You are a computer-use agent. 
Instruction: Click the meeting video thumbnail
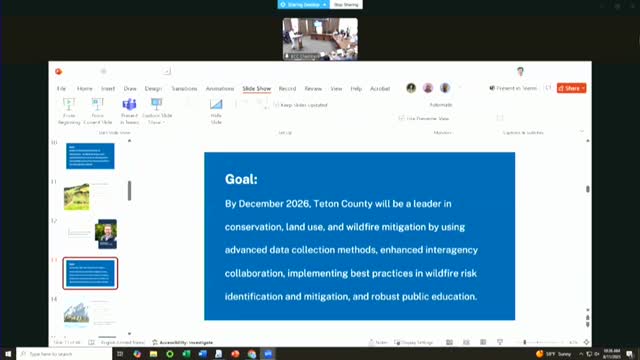[320, 39]
